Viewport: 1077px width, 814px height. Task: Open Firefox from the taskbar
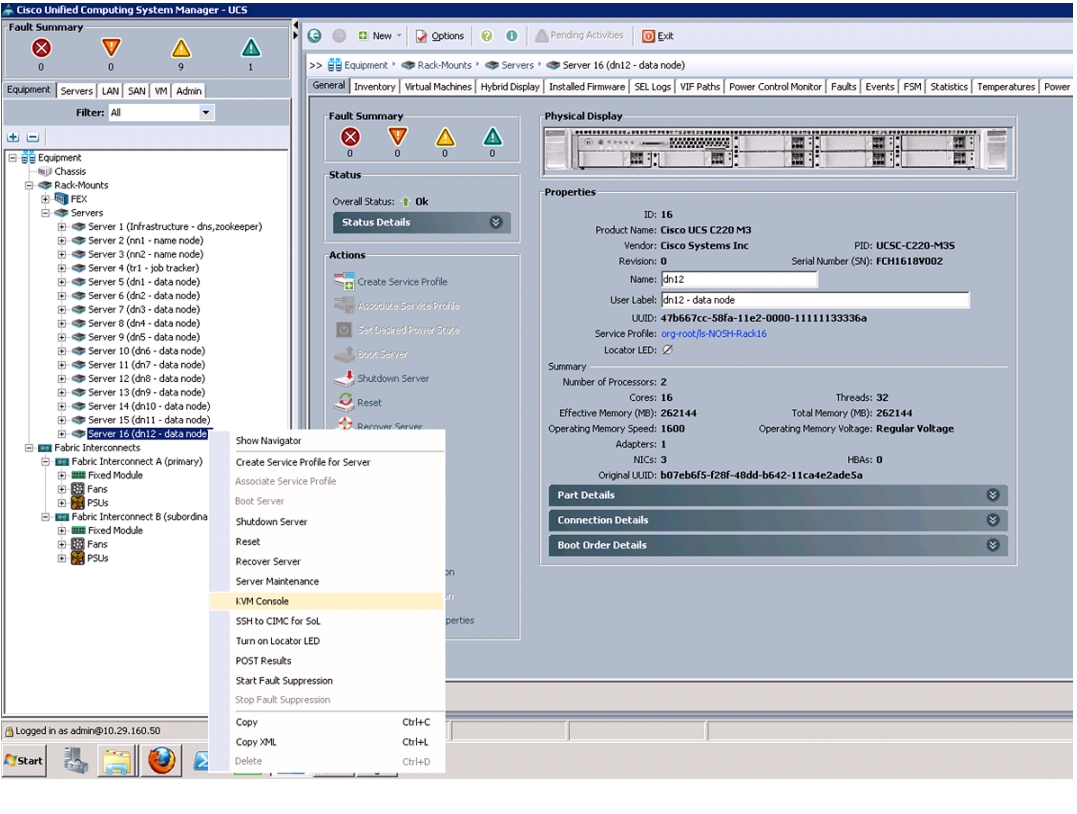point(161,760)
